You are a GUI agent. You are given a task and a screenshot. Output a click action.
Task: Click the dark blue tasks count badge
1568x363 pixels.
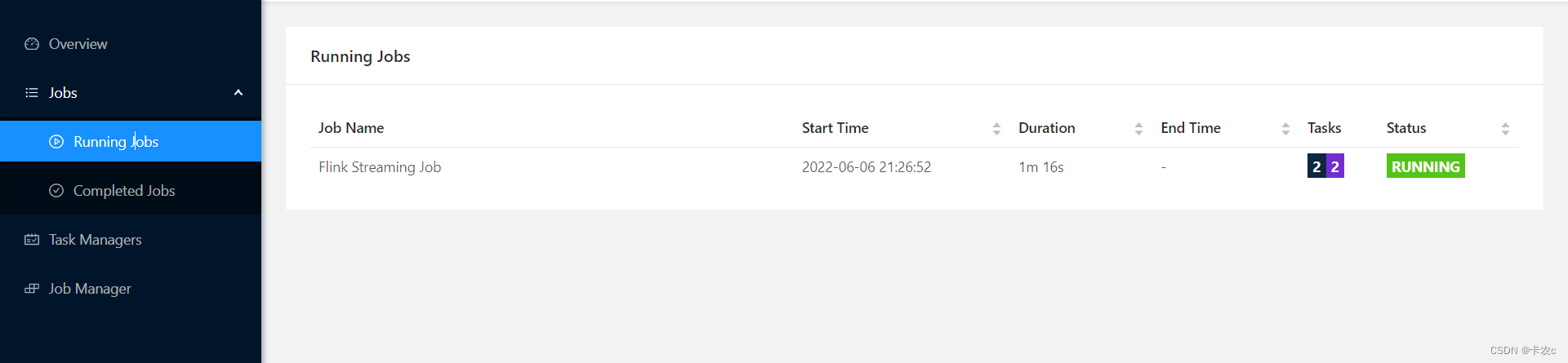1316,166
